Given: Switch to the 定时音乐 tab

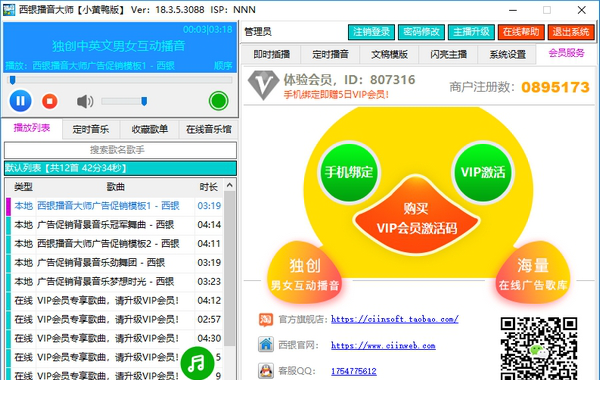Looking at the screenshot, I should point(91,129).
